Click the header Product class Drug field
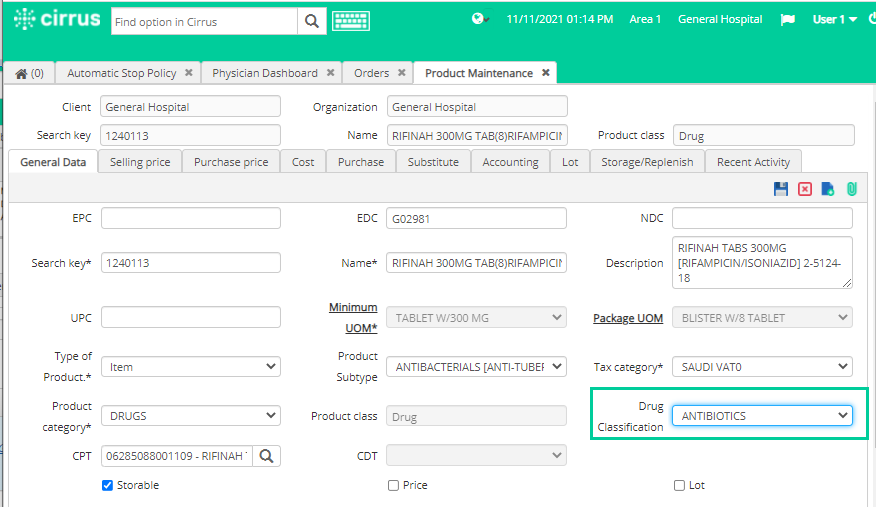Image resolution: width=876 pixels, height=507 pixels. (764, 135)
